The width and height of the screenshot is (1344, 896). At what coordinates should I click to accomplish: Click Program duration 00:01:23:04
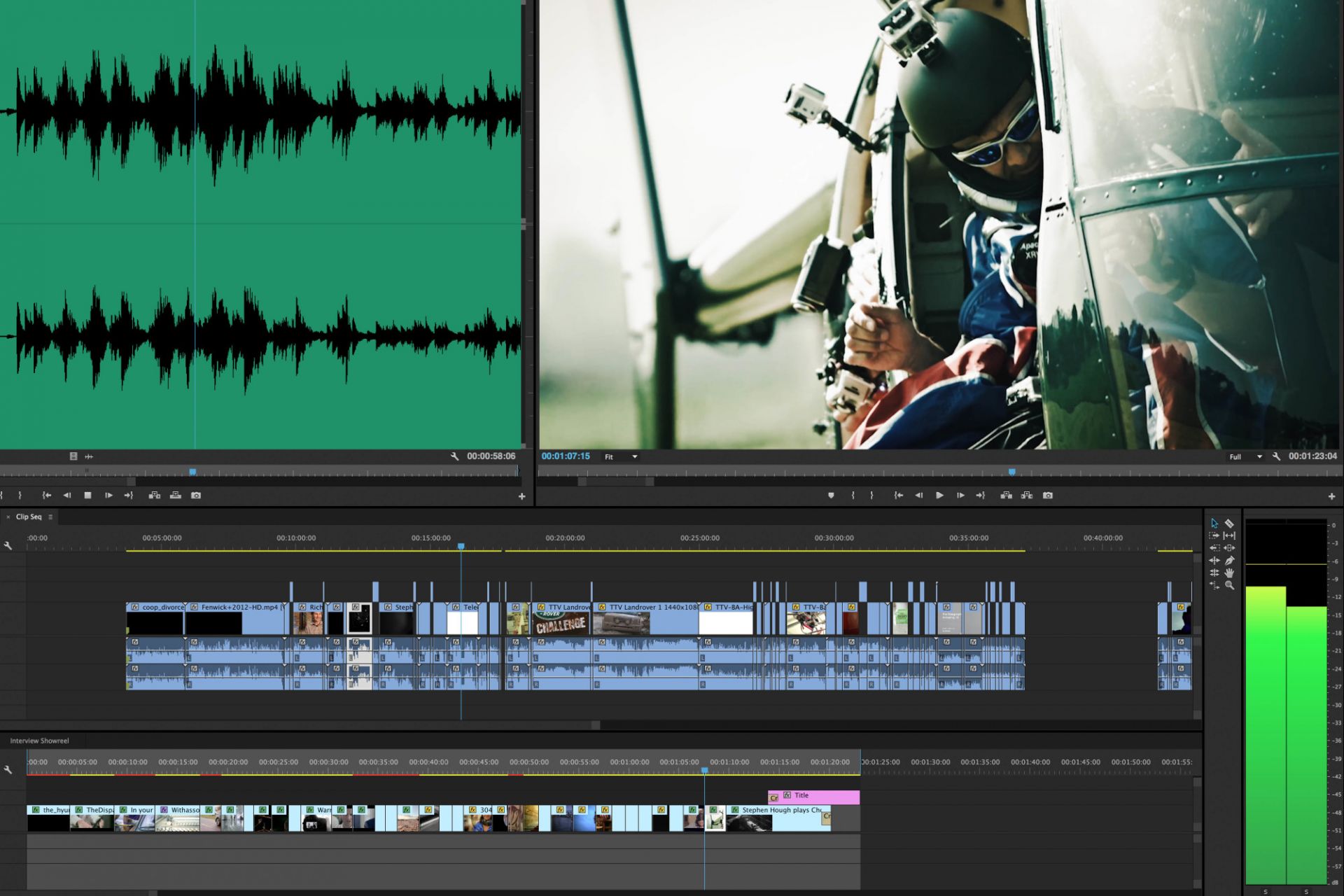tap(1312, 456)
